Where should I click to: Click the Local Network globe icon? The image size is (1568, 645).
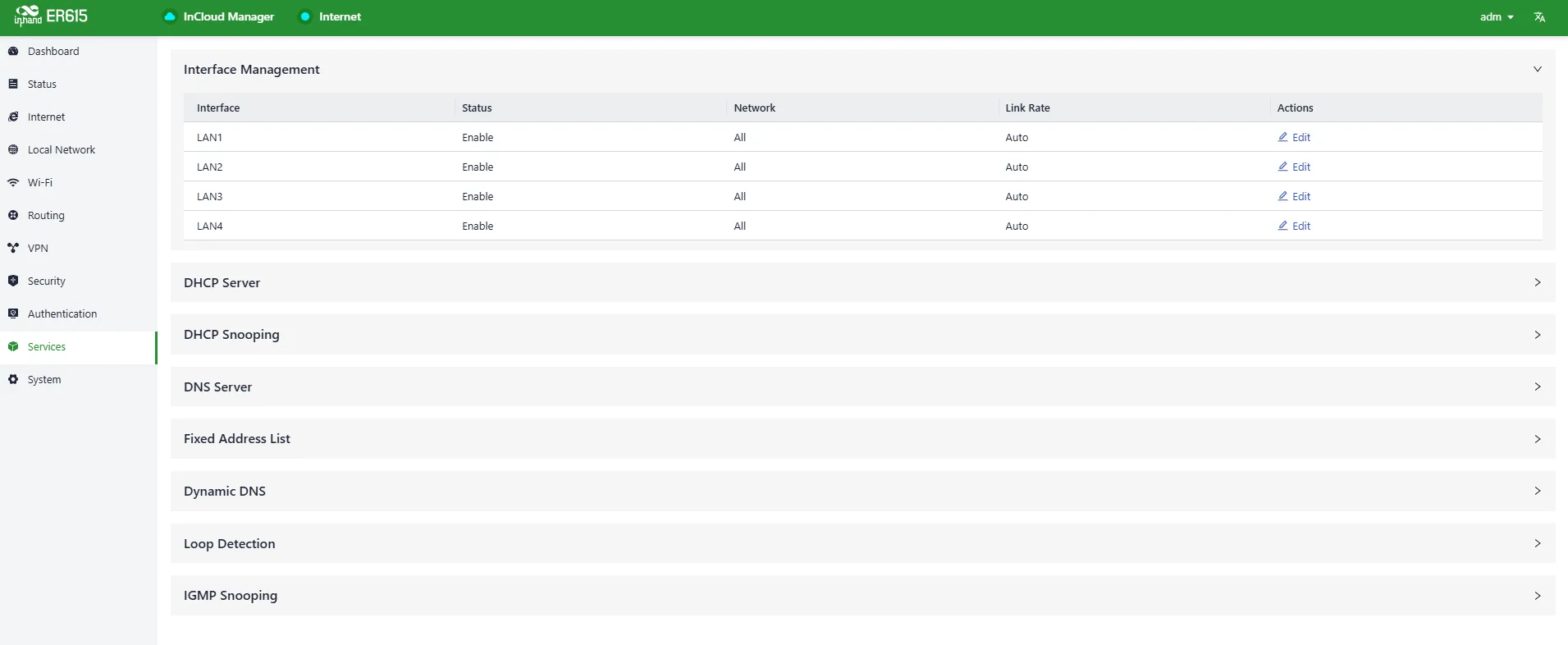(x=13, y=149)
